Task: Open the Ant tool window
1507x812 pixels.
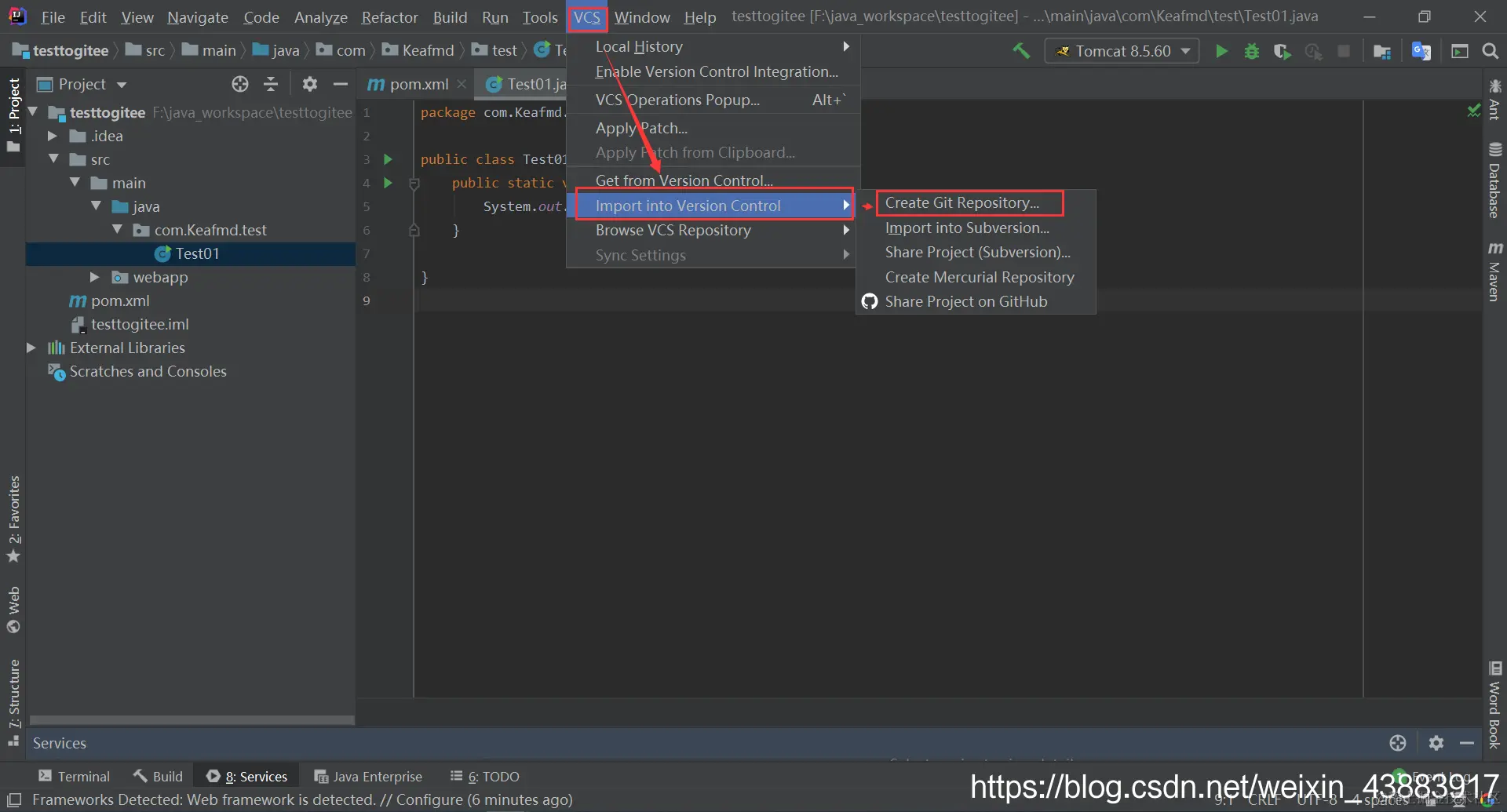Action: 1494,100
